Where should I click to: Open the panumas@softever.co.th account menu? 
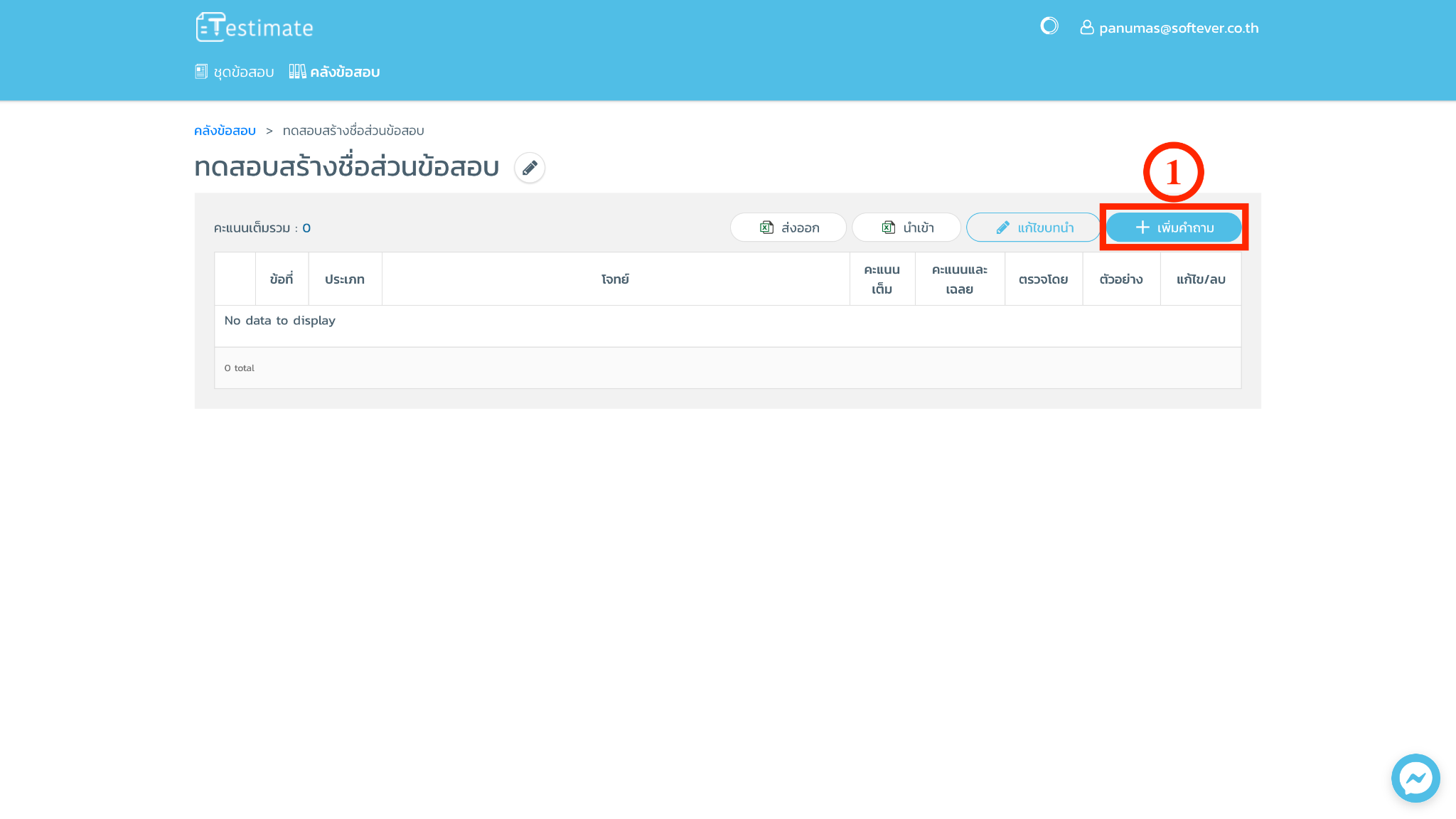(x=1178, y=28)
